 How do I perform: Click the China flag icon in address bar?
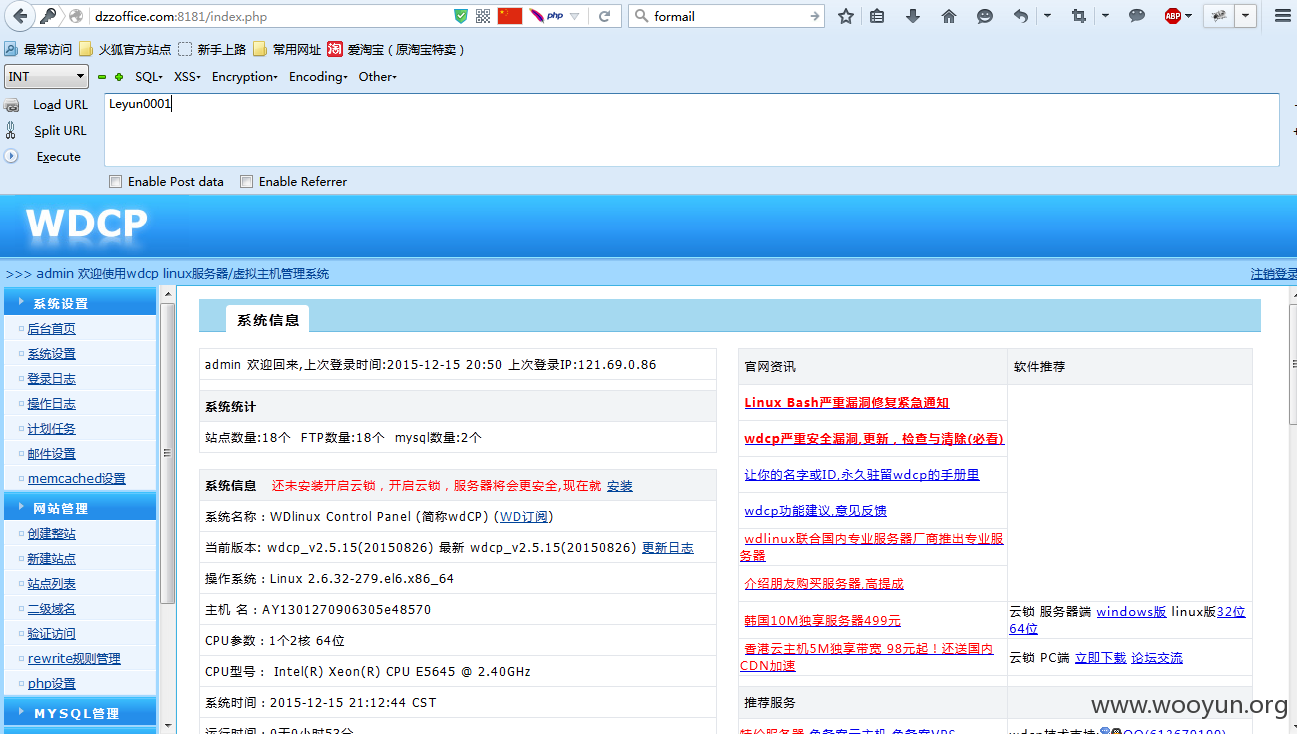coord(510,16)
